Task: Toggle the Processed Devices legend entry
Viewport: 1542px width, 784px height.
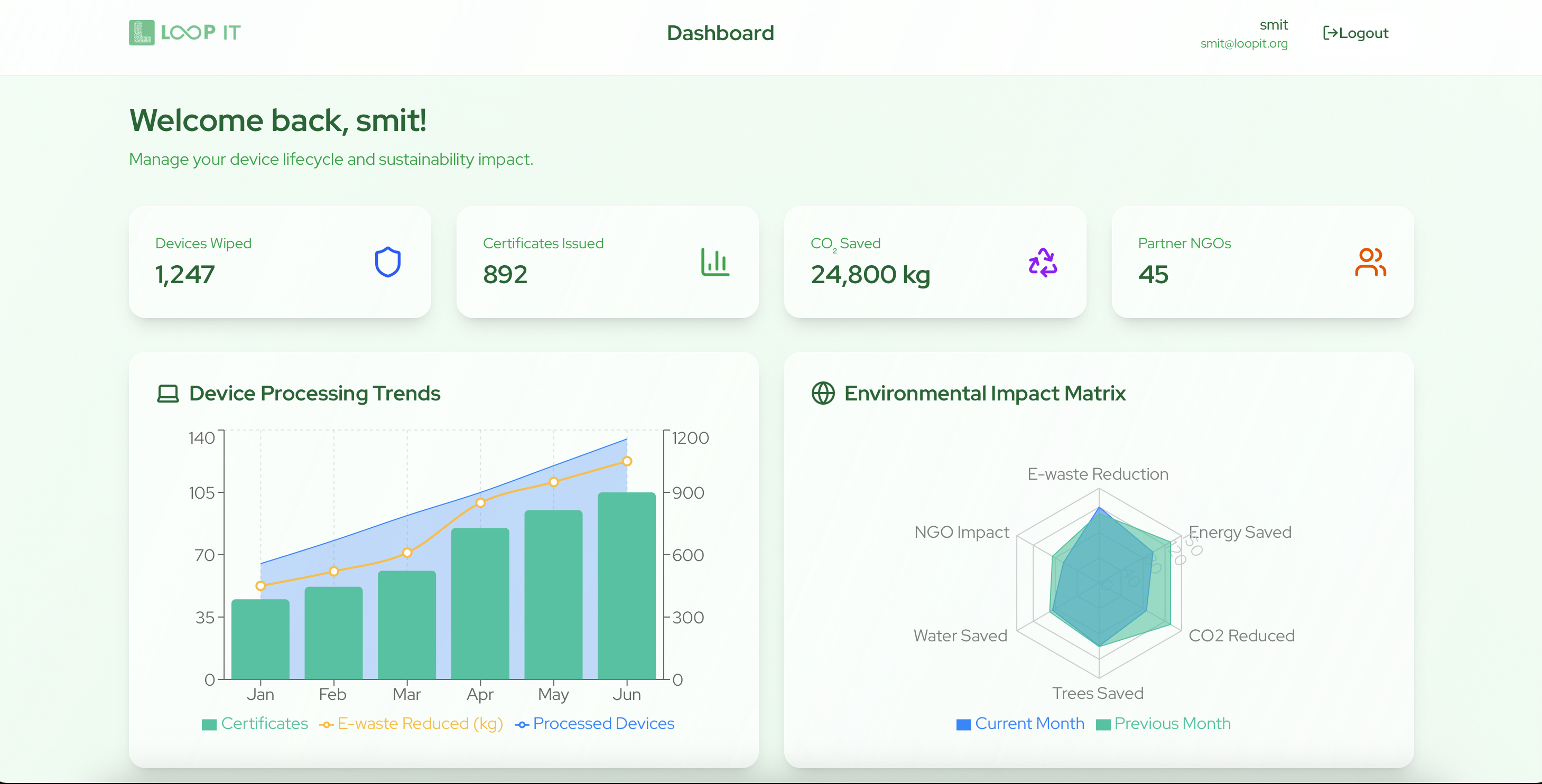Action: point(603,724)
